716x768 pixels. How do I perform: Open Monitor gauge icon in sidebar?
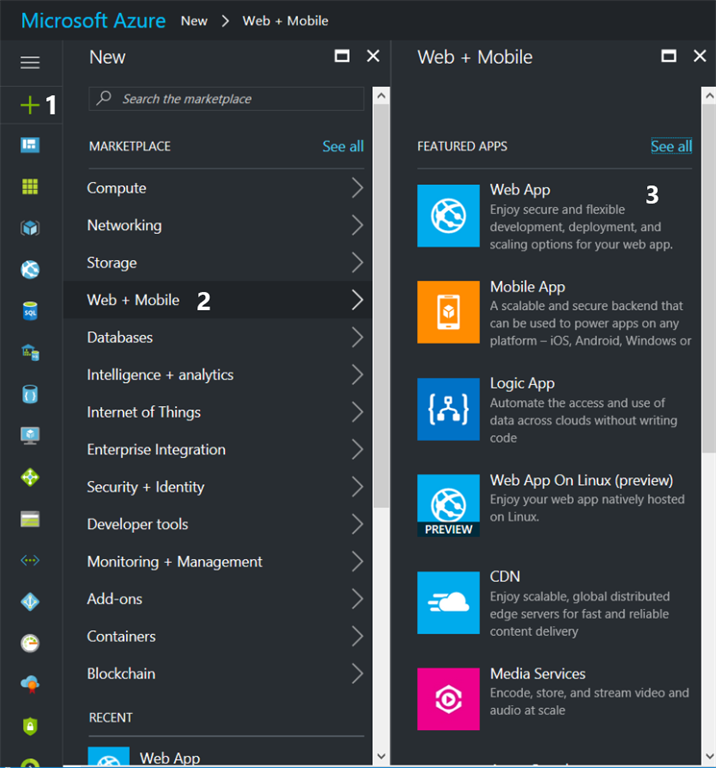30,643
